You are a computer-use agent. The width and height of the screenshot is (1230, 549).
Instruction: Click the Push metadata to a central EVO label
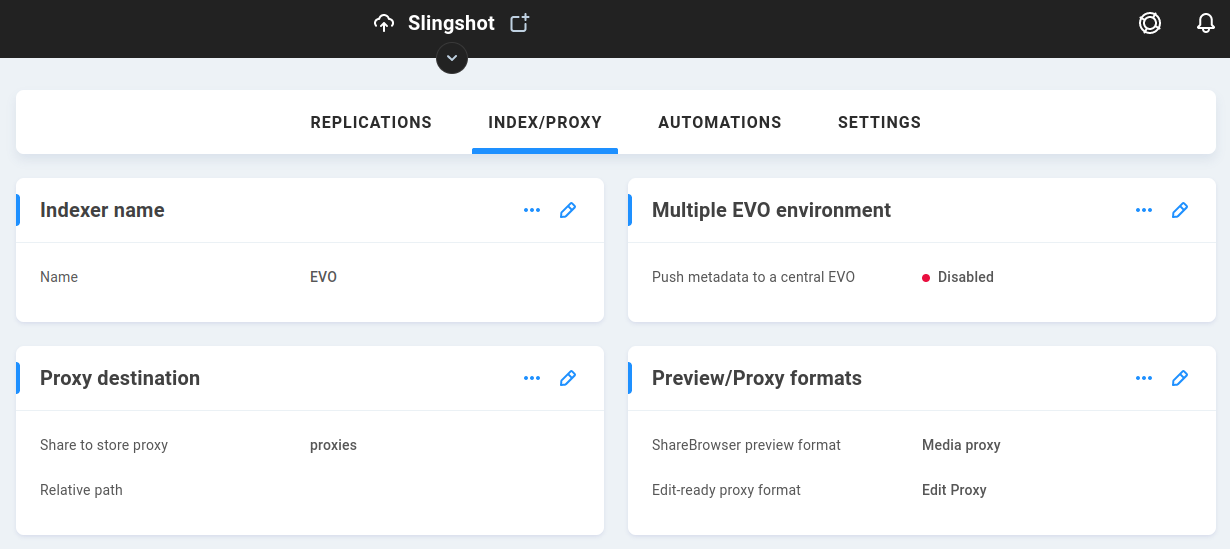(753, 277)
